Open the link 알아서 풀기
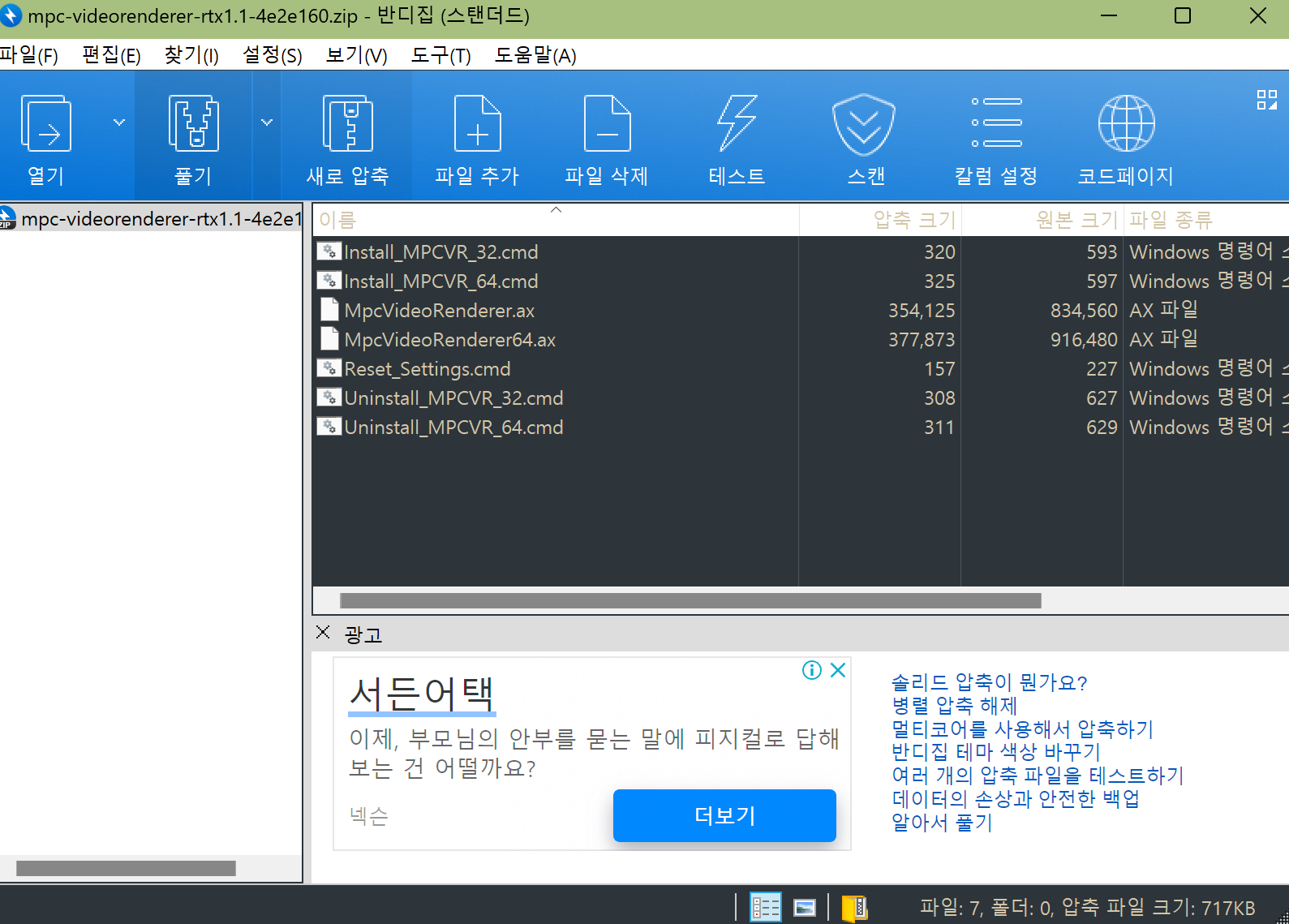1289x924 pixels. point(942,823)
